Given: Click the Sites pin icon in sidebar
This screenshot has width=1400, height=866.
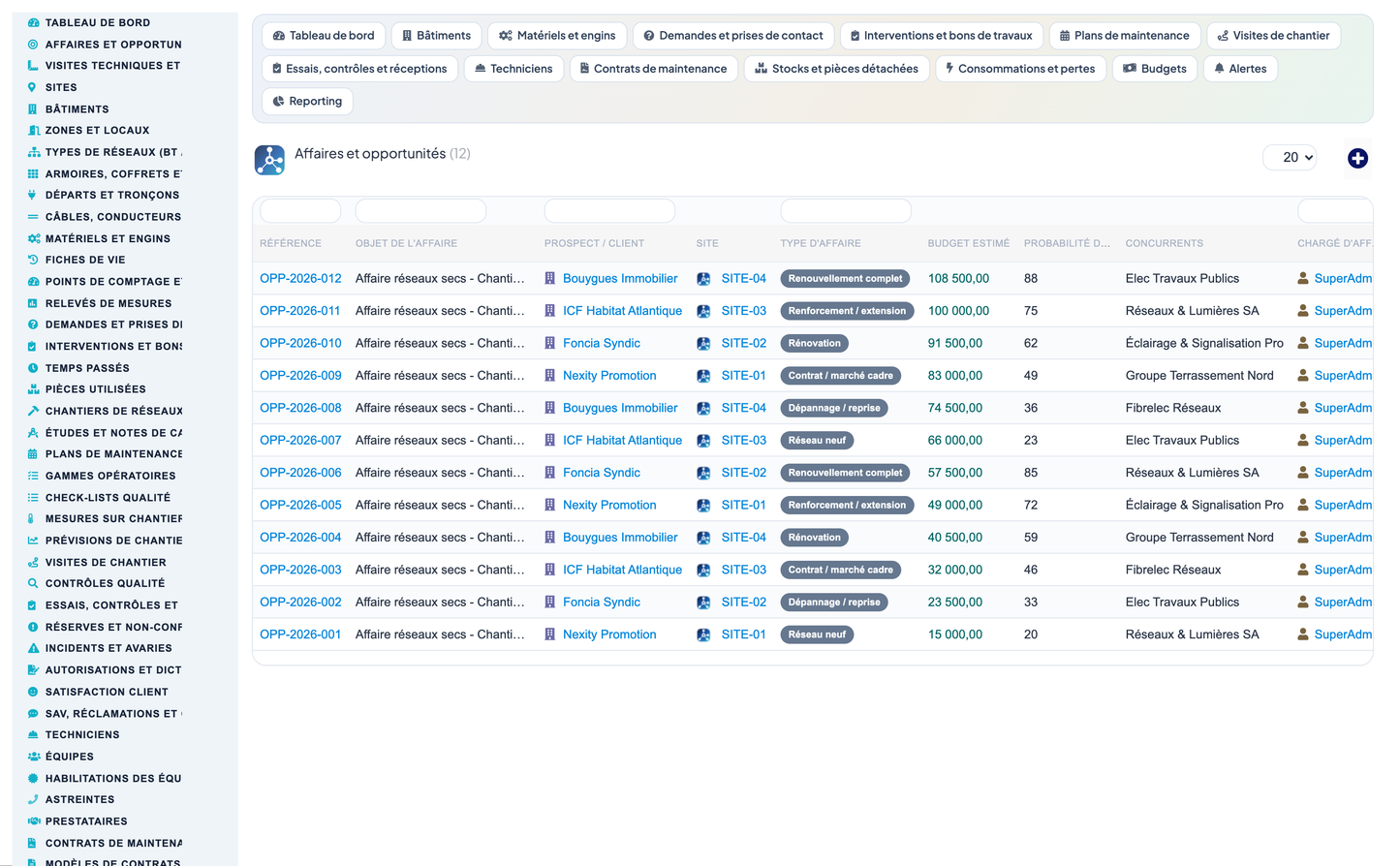Looking at the screenshot, I should click(x=33, y=87).
